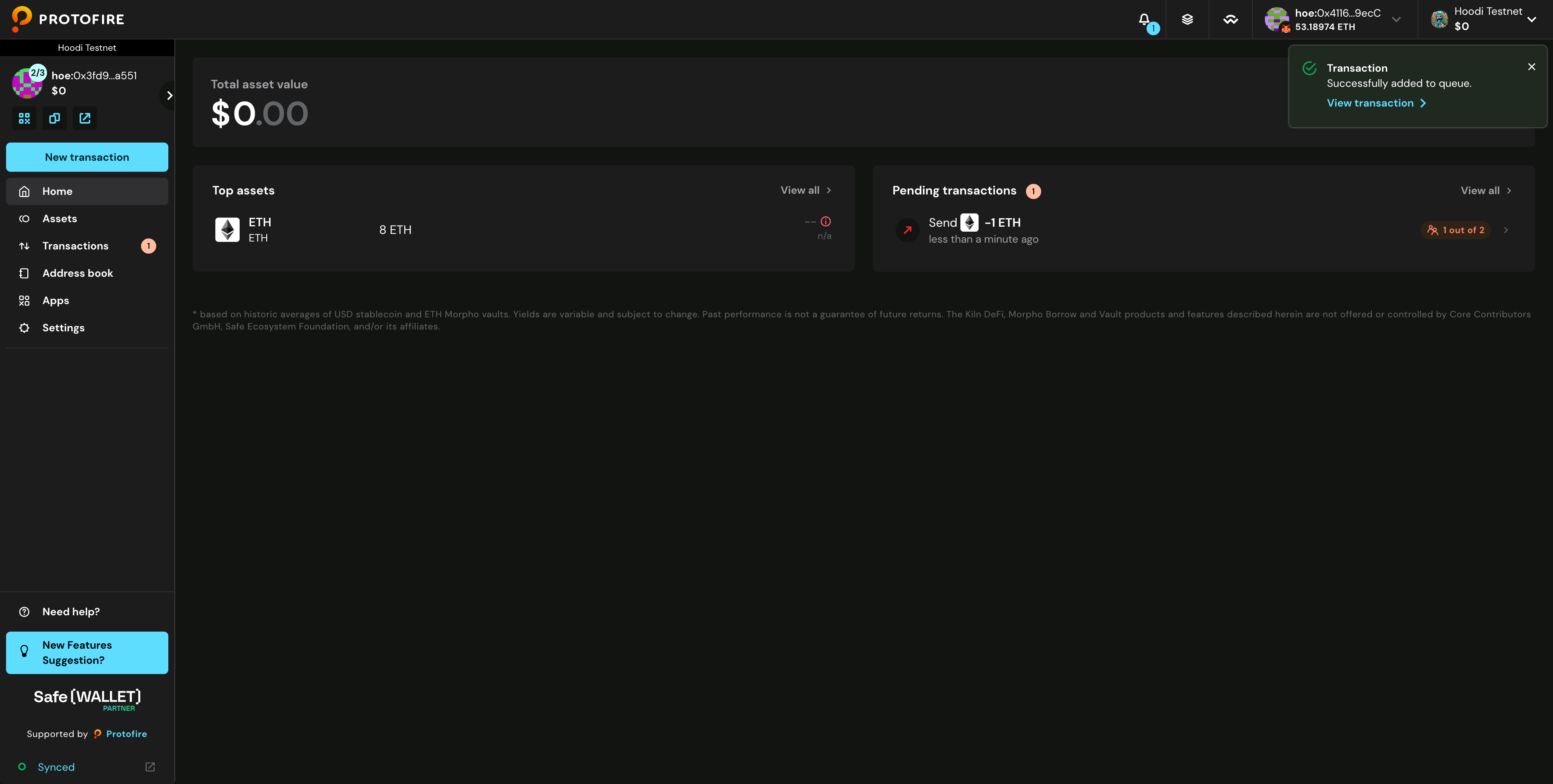
Task: Open the notifications bell icon
Action: [x=1144, y=19]
